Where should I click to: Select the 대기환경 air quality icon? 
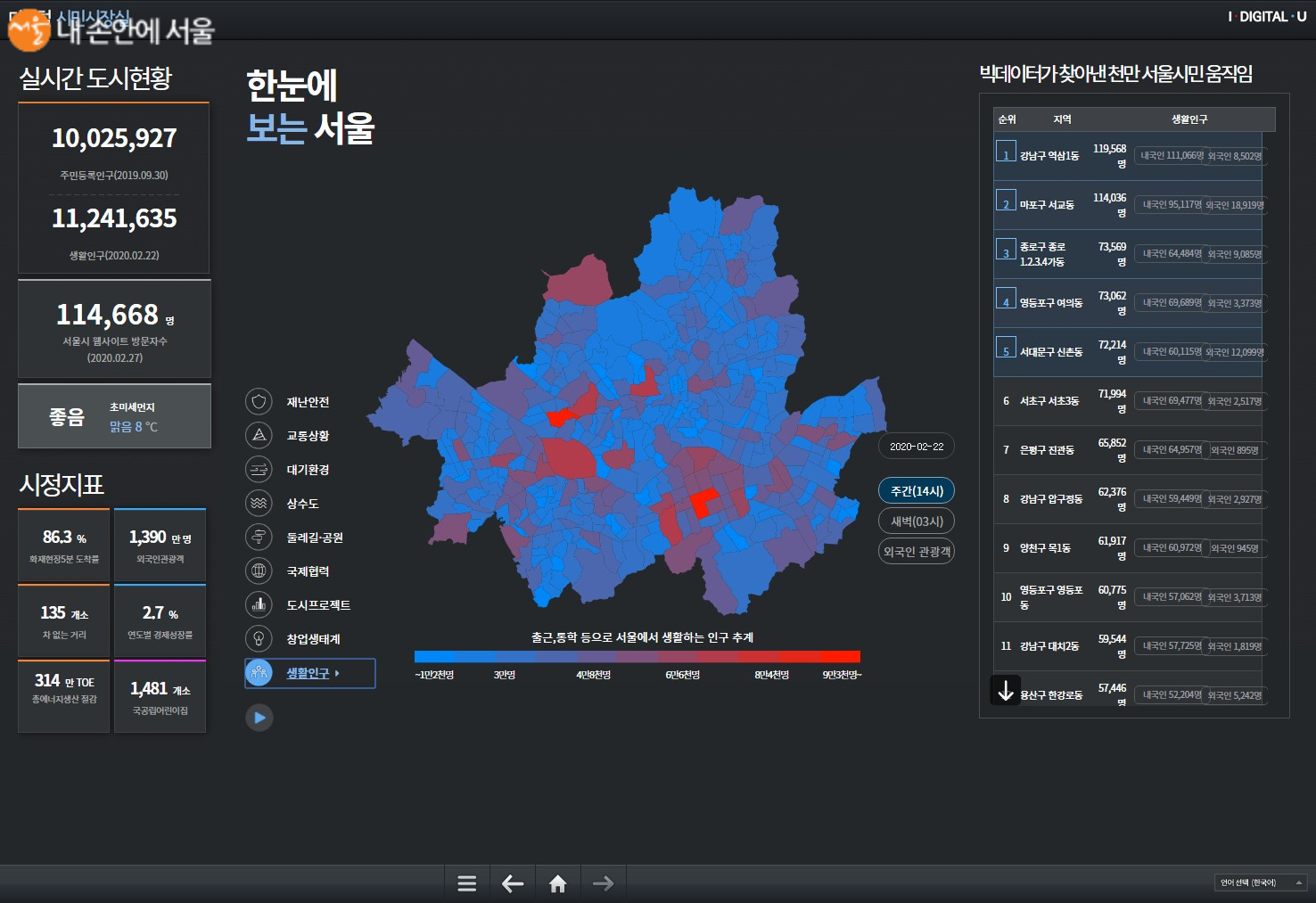259,470
